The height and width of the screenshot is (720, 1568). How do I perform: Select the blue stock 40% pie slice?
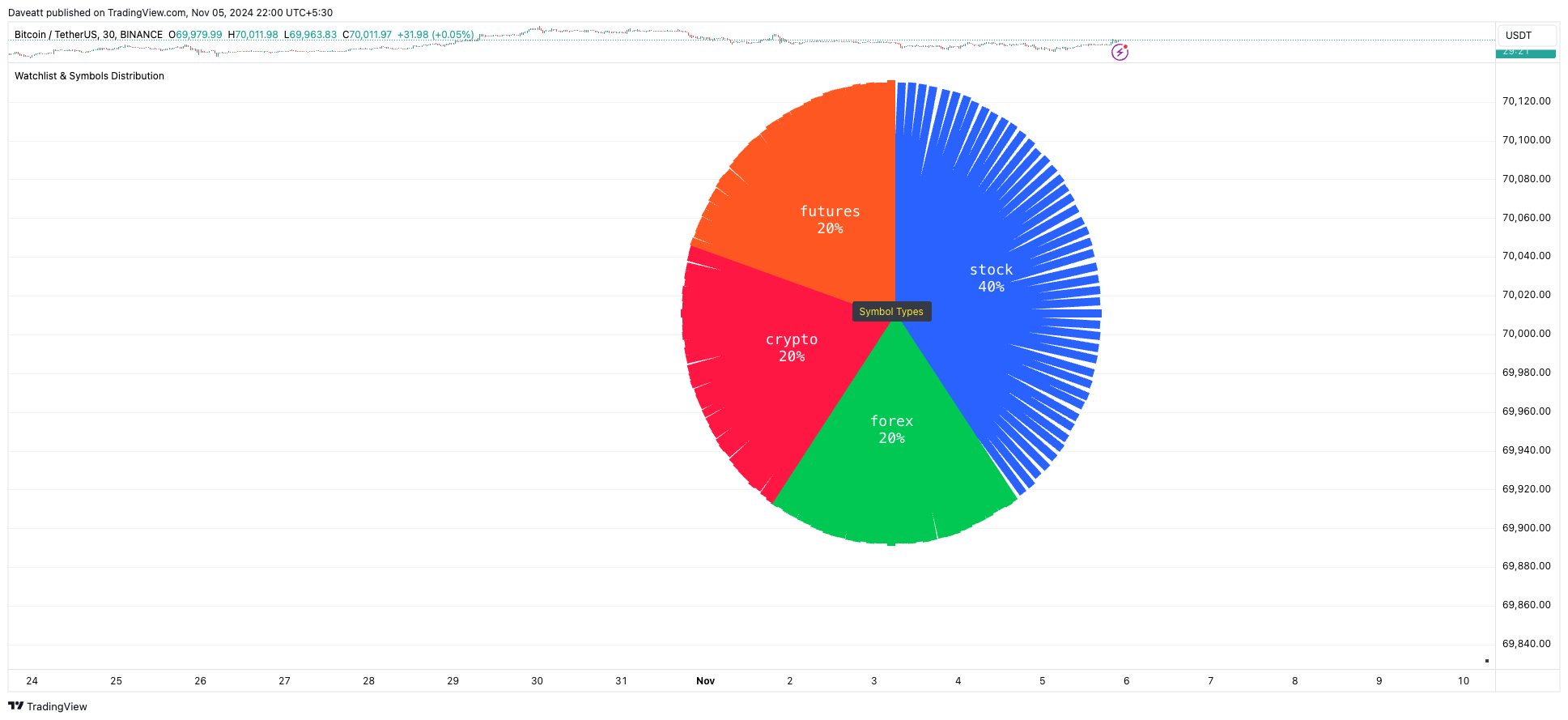tap(991, 278)
